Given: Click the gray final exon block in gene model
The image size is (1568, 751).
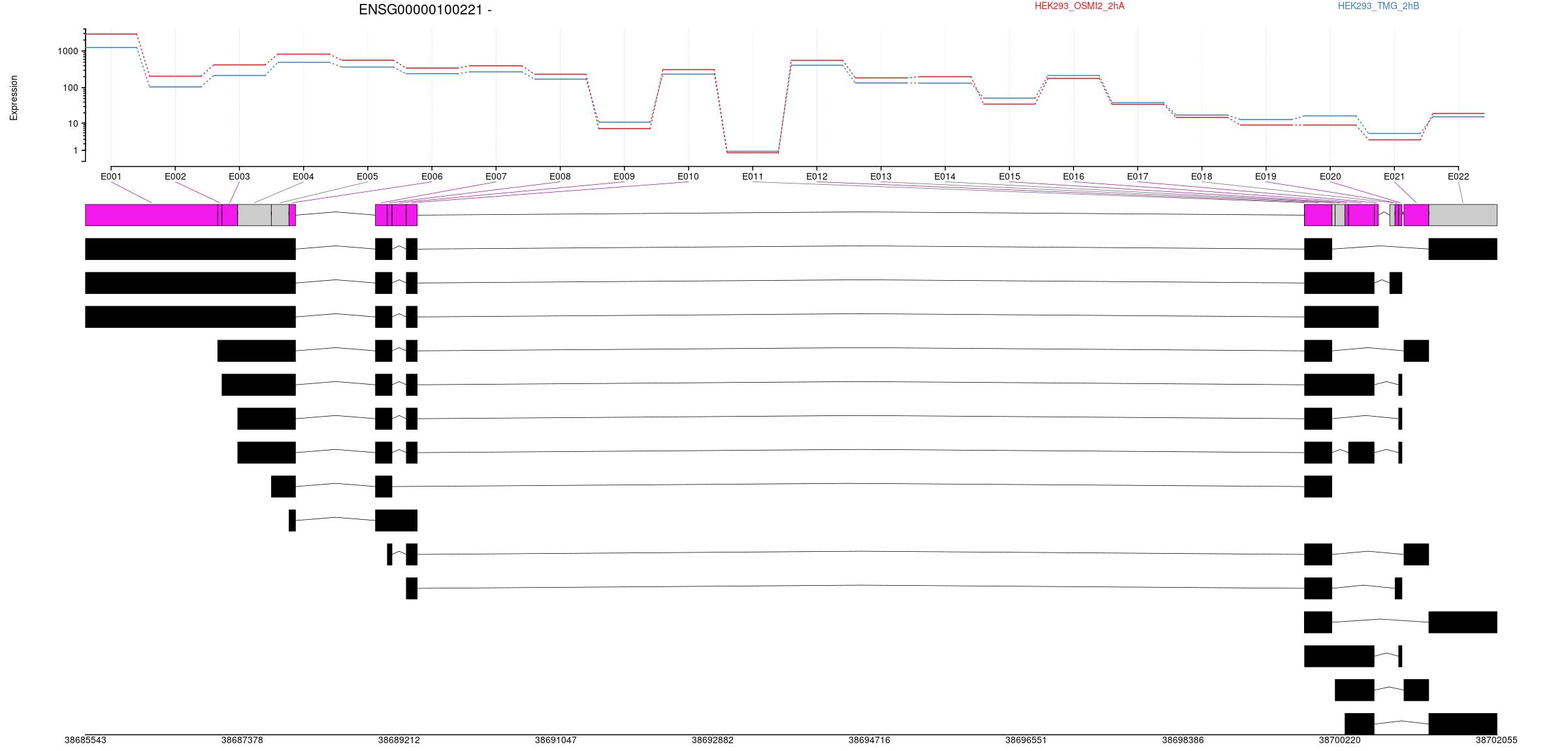Looking at the screenshot, I should [x=1463, y=215].
